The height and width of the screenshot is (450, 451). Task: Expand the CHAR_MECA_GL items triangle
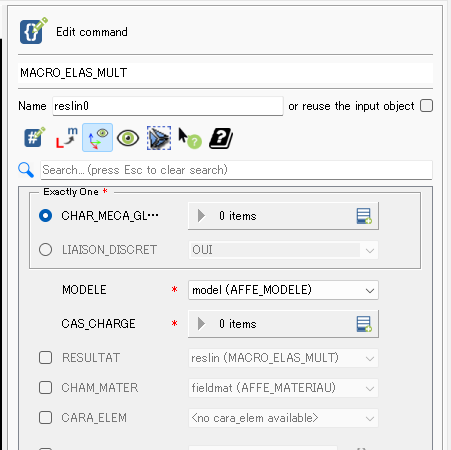pos(201,216)
